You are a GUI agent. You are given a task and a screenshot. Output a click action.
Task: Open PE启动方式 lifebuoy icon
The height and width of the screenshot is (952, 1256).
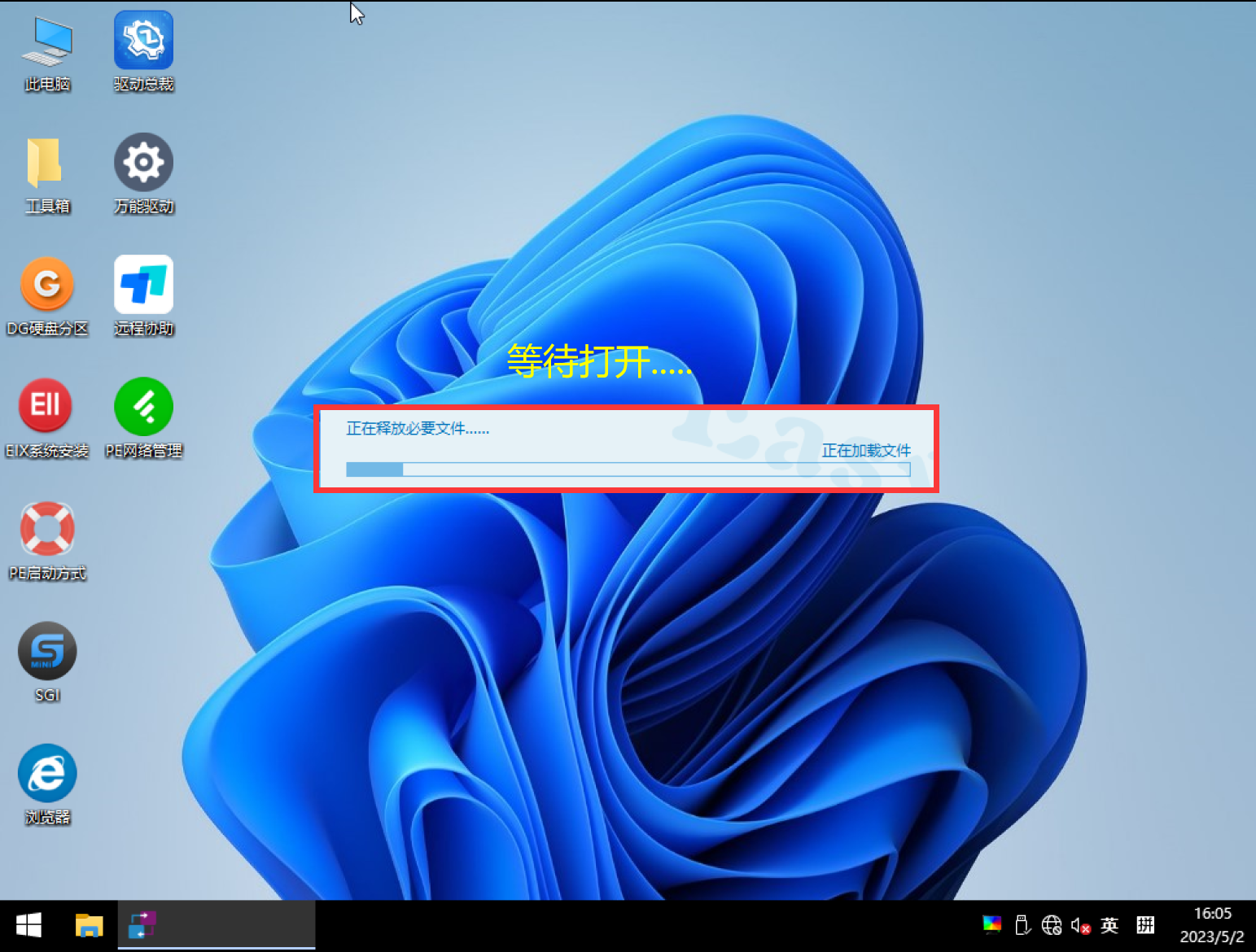(47, 541)
